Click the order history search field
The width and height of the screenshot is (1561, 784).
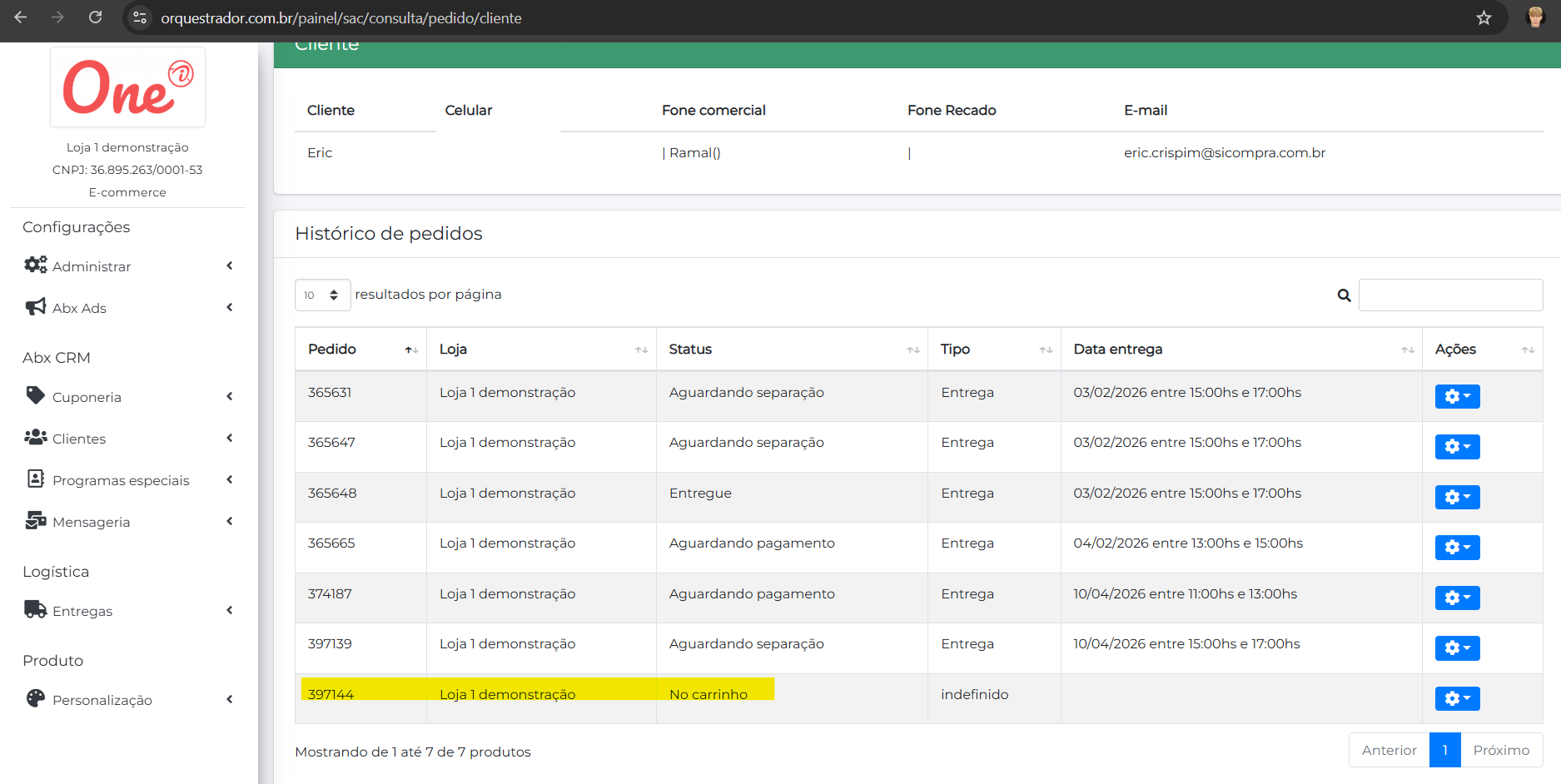pyautogui.click(x=1450, y=295)
